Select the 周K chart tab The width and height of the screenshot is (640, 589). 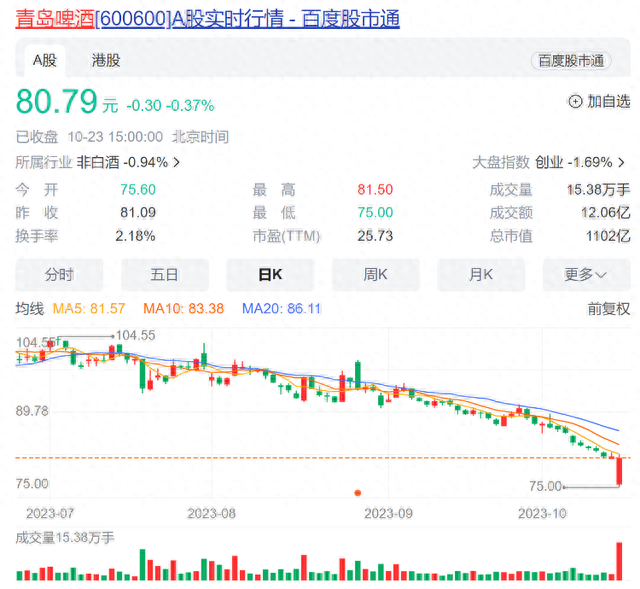coord(376,275)
